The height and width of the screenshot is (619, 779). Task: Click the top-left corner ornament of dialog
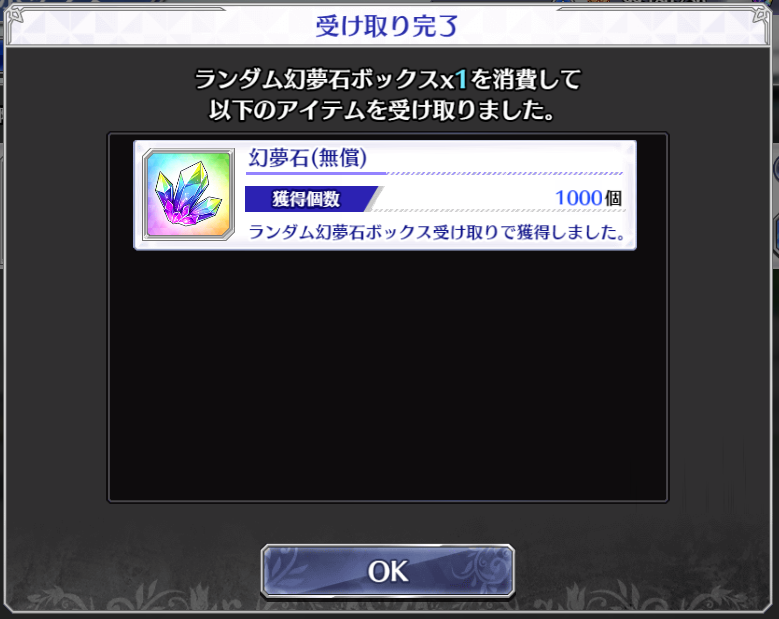[16, 16]
